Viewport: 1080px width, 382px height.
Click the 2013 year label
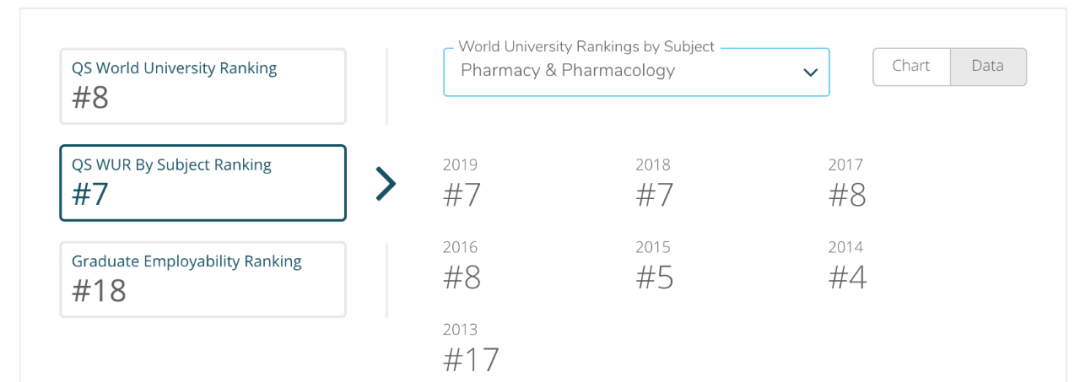(x=460, y=330)
